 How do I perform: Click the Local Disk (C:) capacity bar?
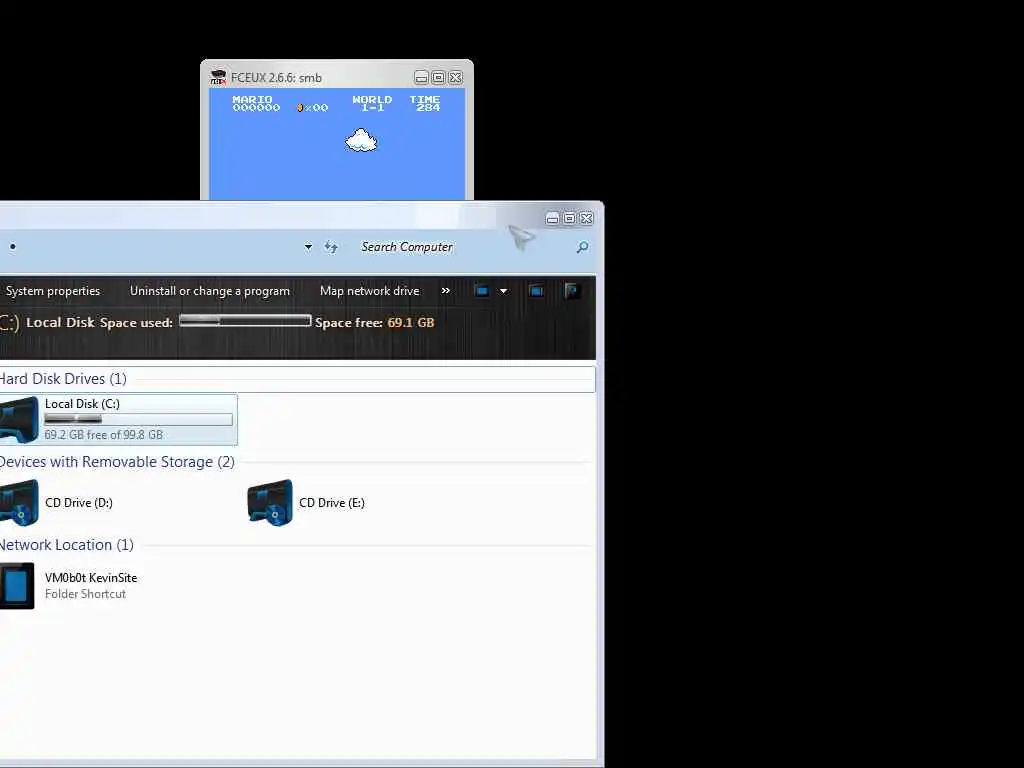pos(138,419)
